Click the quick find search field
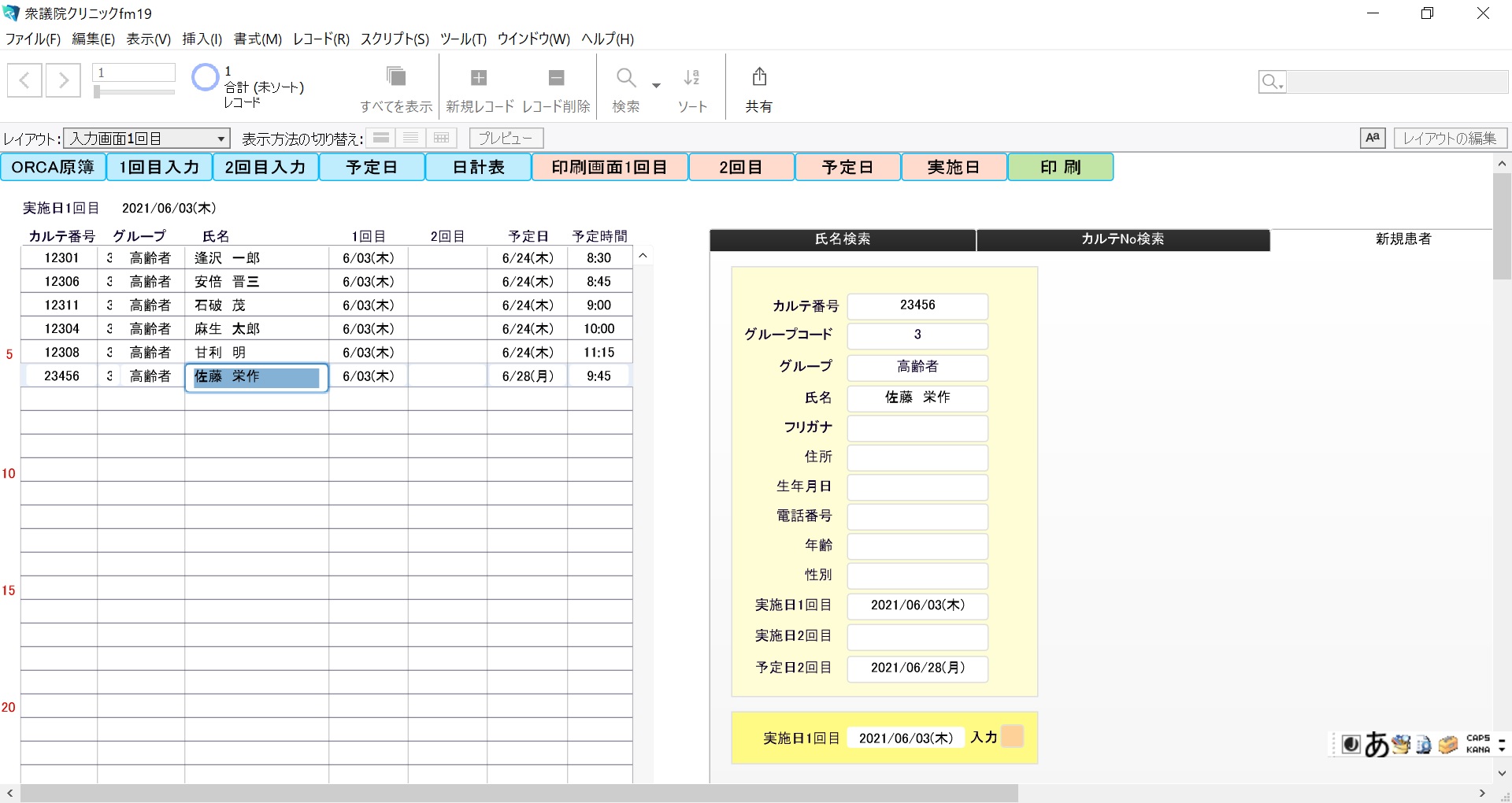This screenshot has height=803, width=1512. tap(1397, 81)
